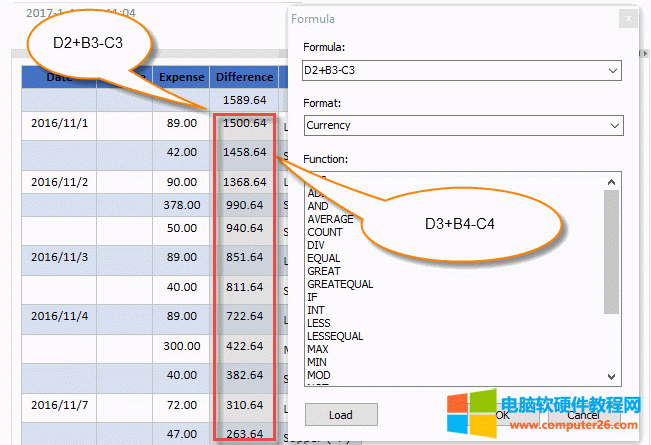
Task: Select COUNT function from the list
Action: coord(325,232)
